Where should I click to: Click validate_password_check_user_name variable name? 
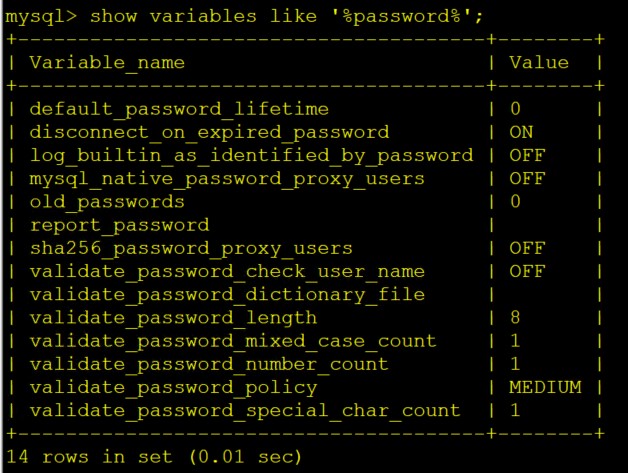227,271
